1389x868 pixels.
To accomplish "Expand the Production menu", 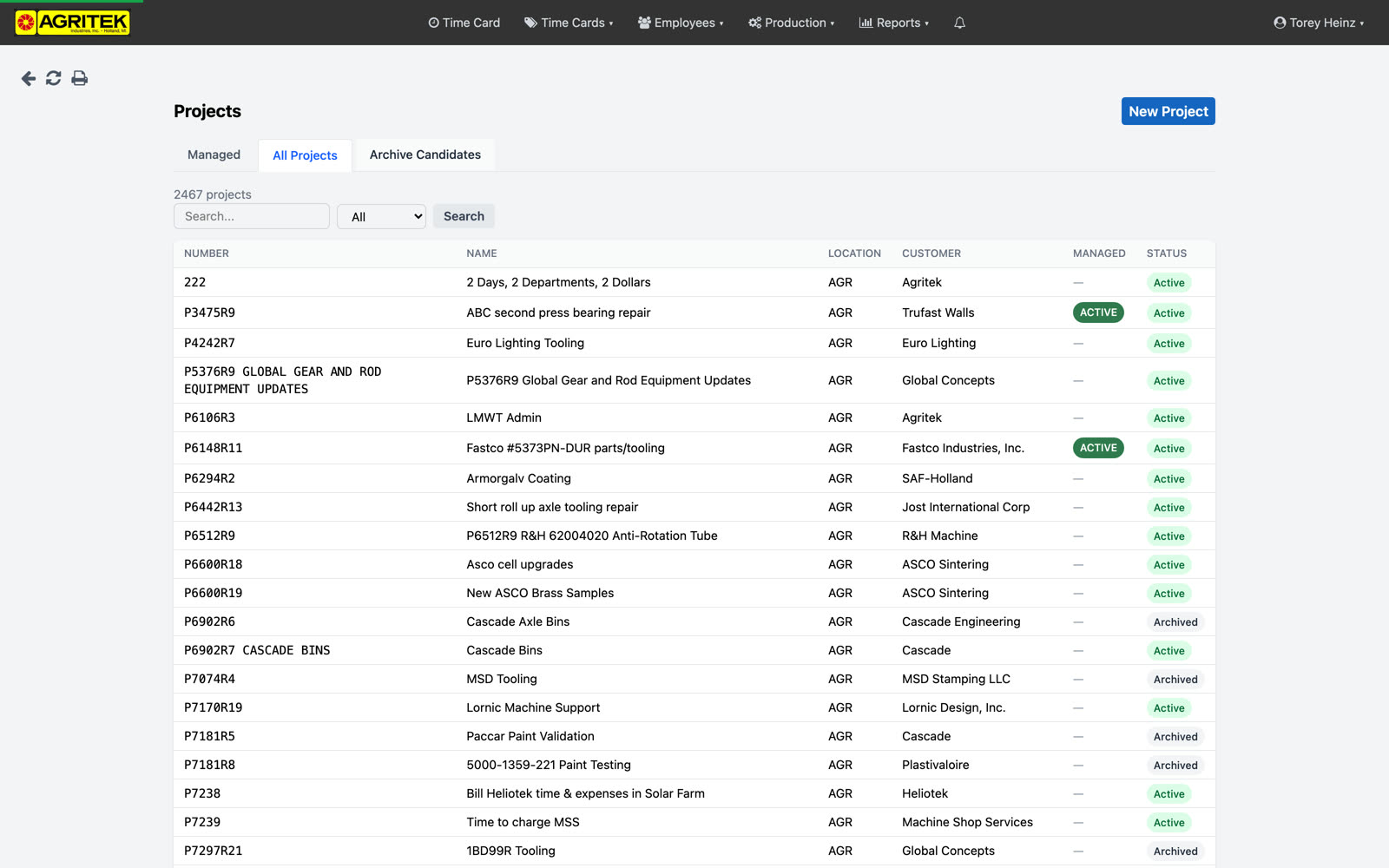I will (x=792, y=23).
